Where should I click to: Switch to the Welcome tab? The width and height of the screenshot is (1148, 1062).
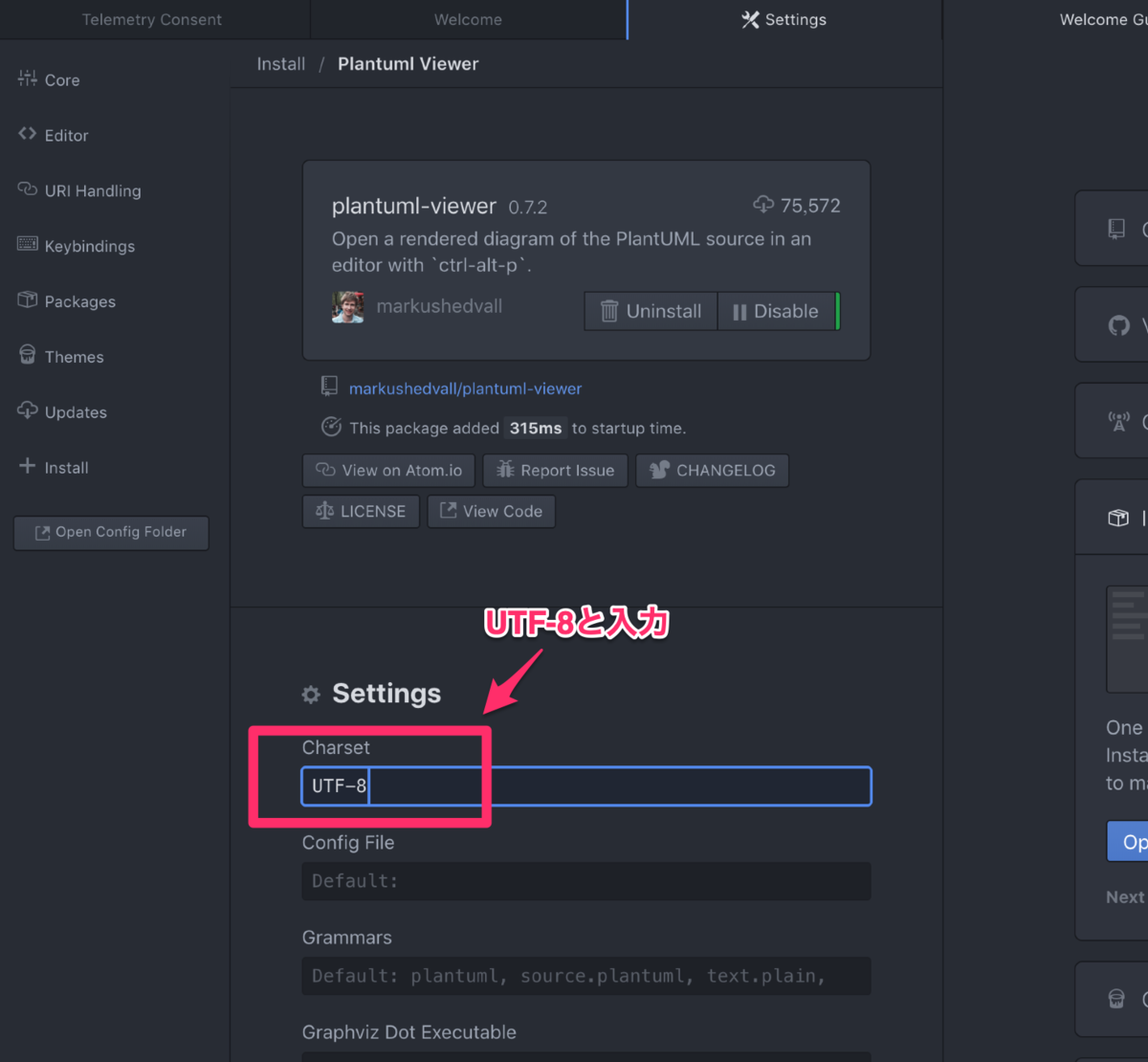[468, 20]
